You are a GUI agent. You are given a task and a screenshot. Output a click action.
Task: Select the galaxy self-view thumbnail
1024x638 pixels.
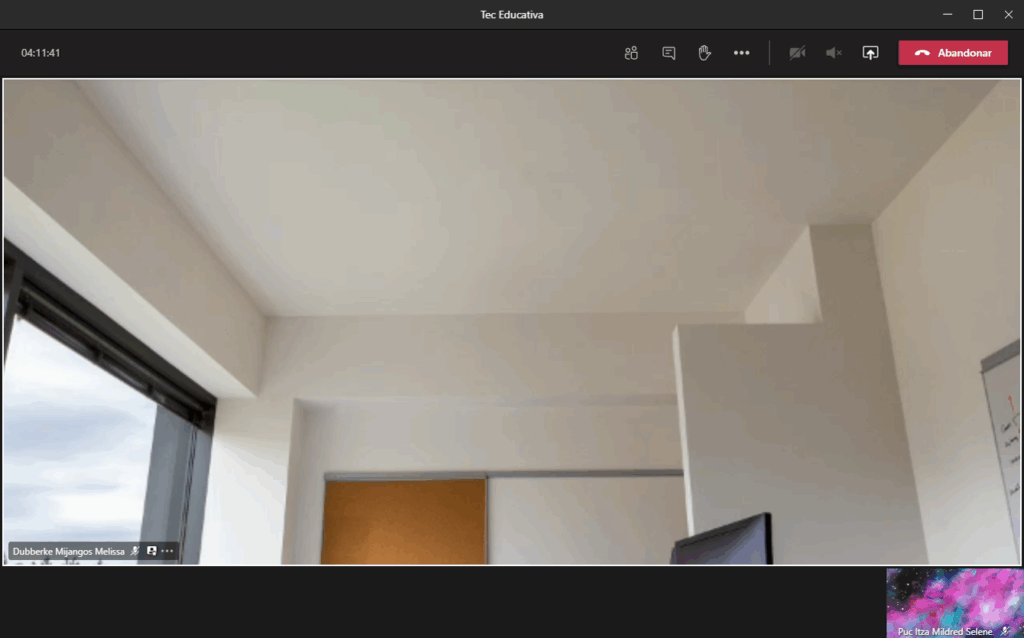coord(954,597)
